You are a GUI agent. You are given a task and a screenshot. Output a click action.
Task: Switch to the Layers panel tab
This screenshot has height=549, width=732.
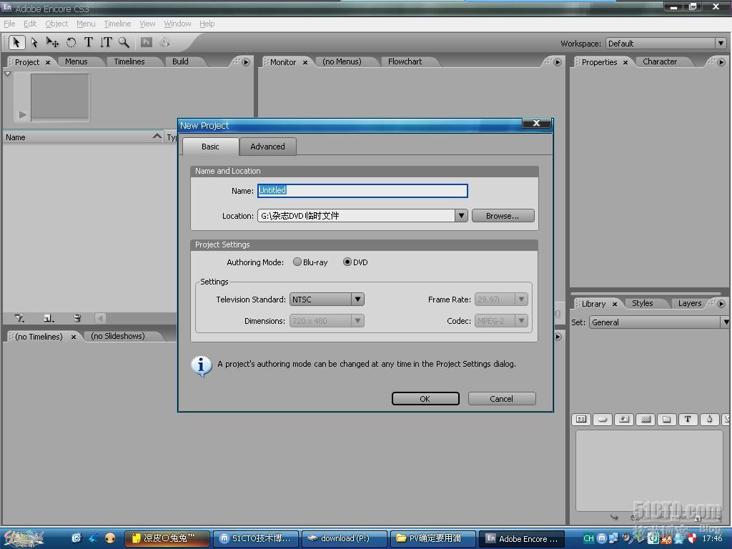click(x=690, y=303)
